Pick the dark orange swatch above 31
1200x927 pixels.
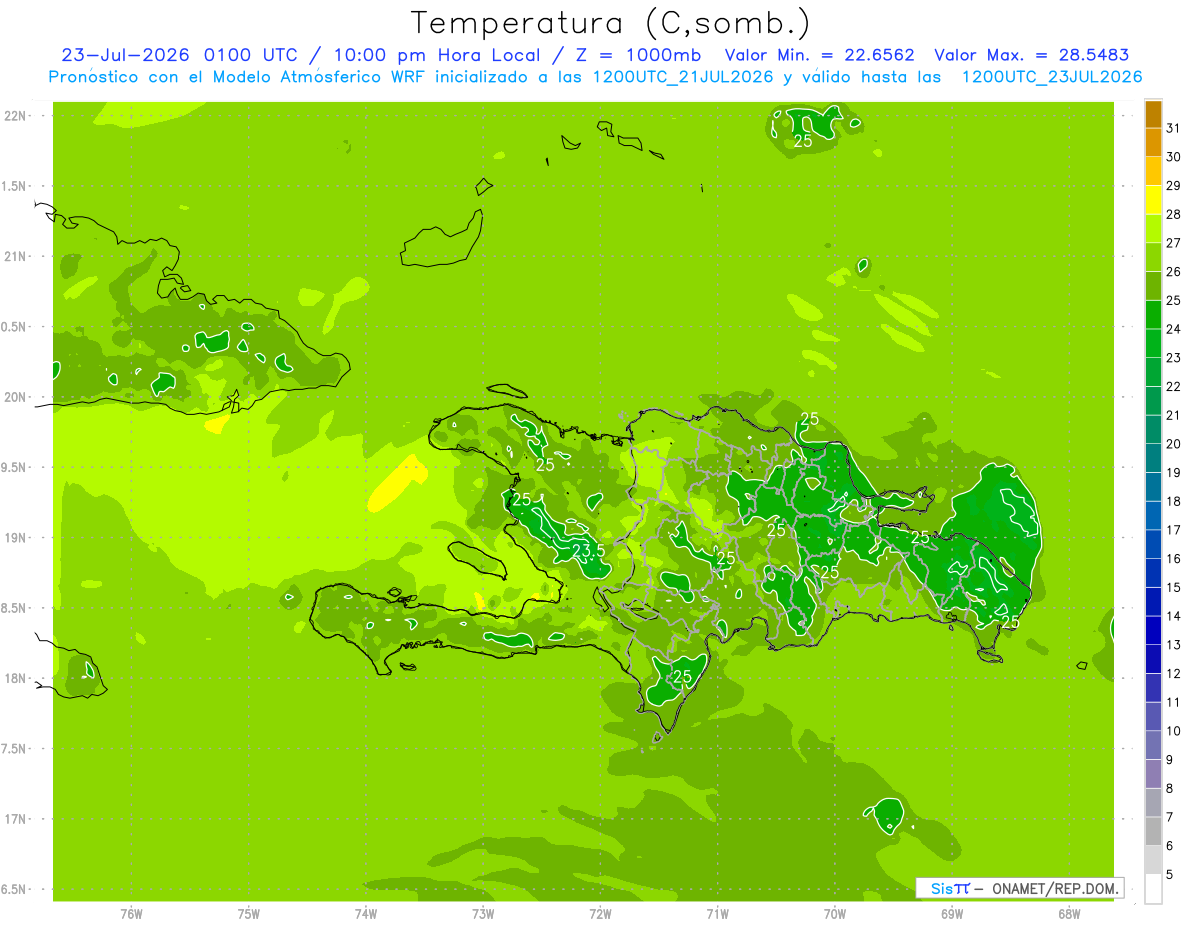coord(1153,114)
